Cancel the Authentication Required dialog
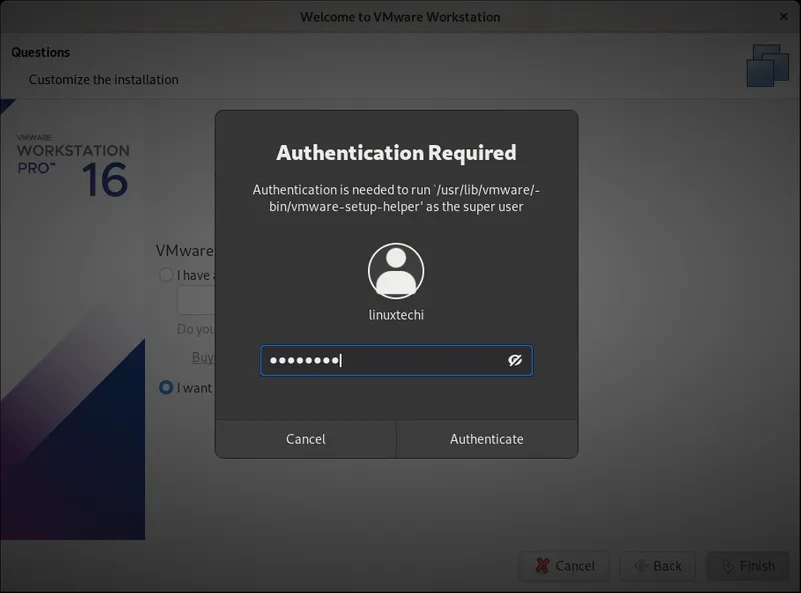801x593 pixels. click(305, 439)
